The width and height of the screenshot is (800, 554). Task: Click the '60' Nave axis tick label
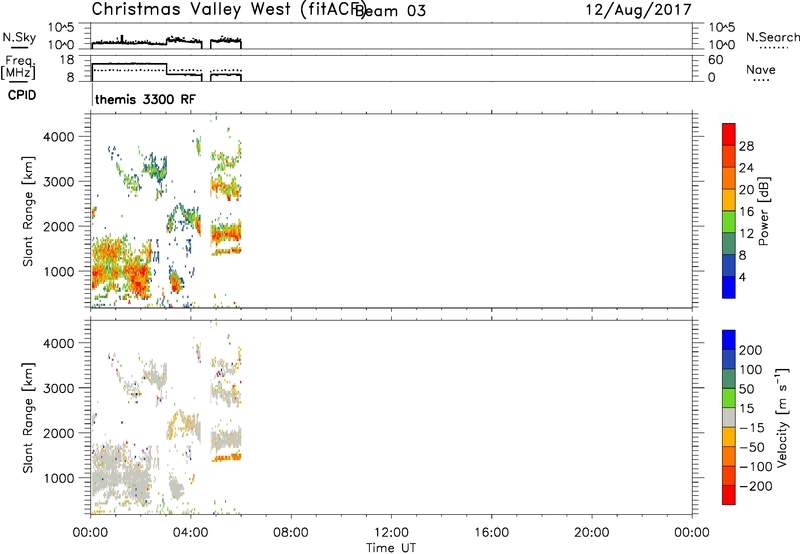coord(715,60)
